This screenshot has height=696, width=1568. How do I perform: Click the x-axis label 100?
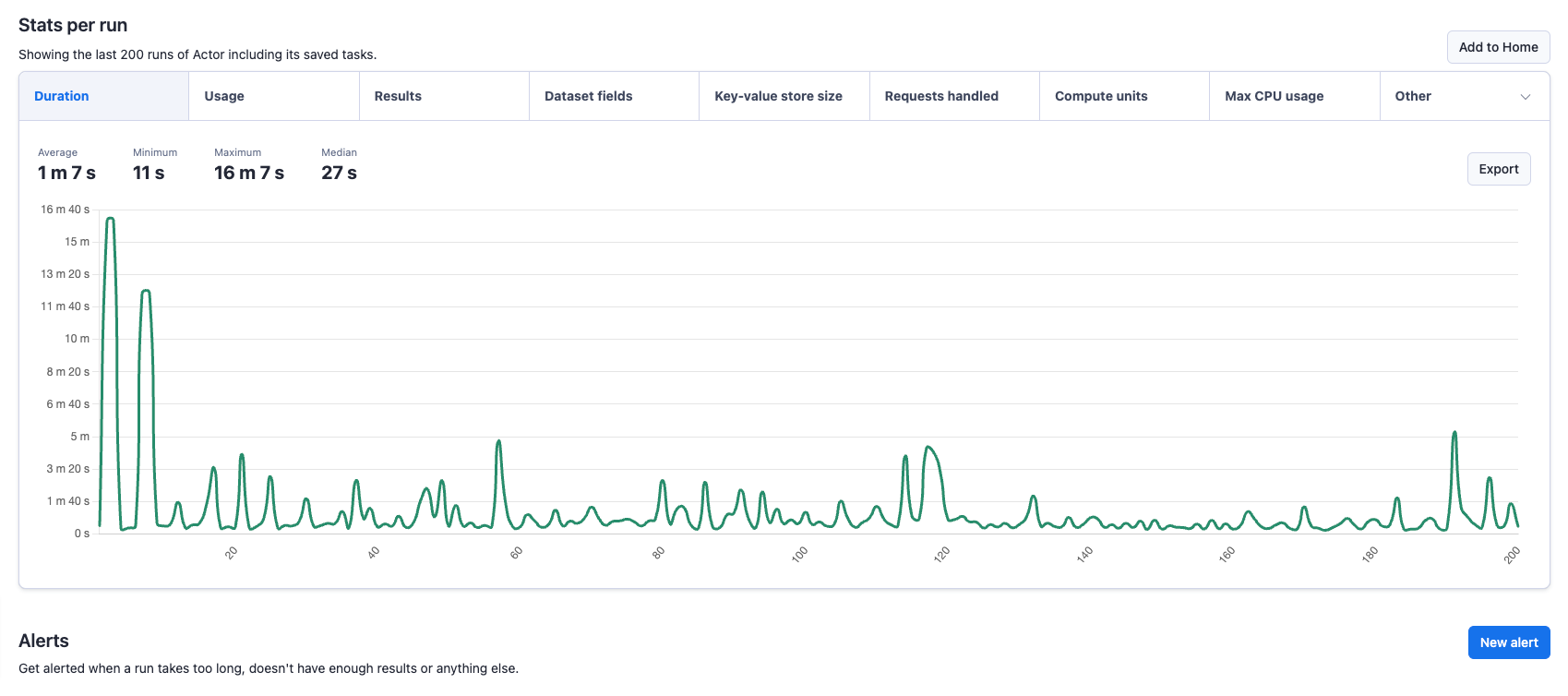click(x=799, y=554)
